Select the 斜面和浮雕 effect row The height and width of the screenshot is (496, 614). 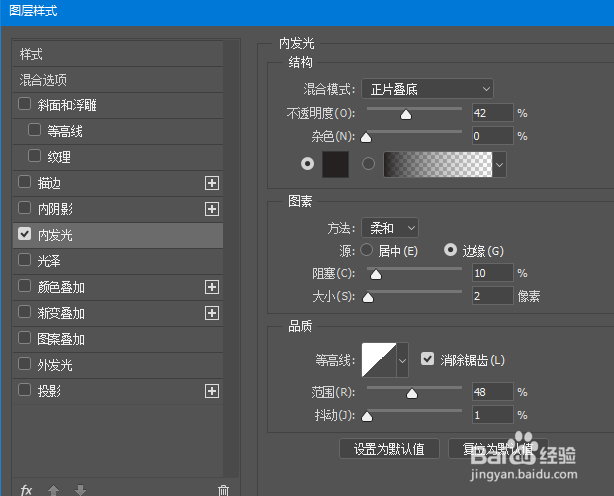point(117,105)
